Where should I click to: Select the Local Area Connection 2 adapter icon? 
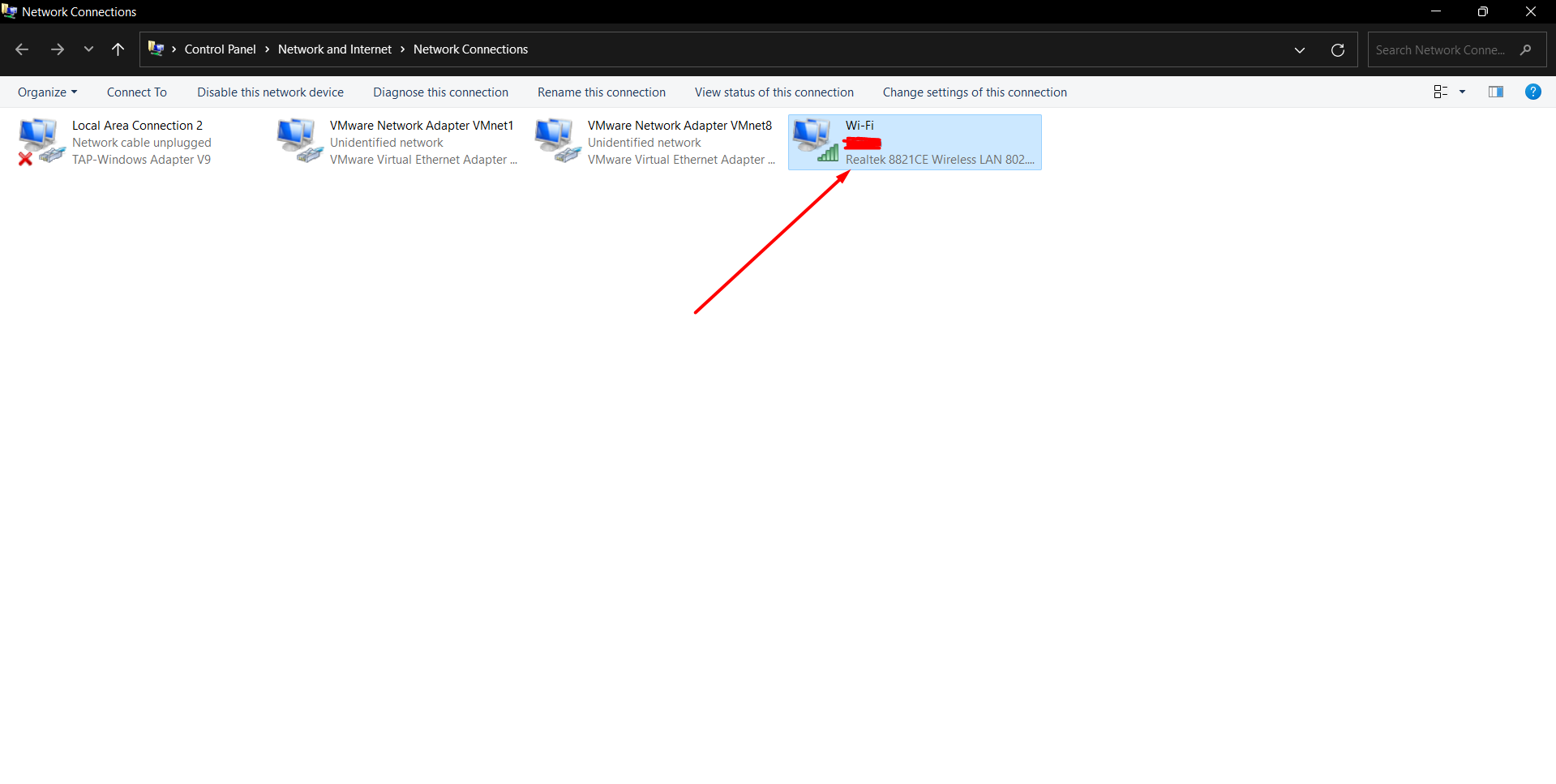tap(41, 141)
